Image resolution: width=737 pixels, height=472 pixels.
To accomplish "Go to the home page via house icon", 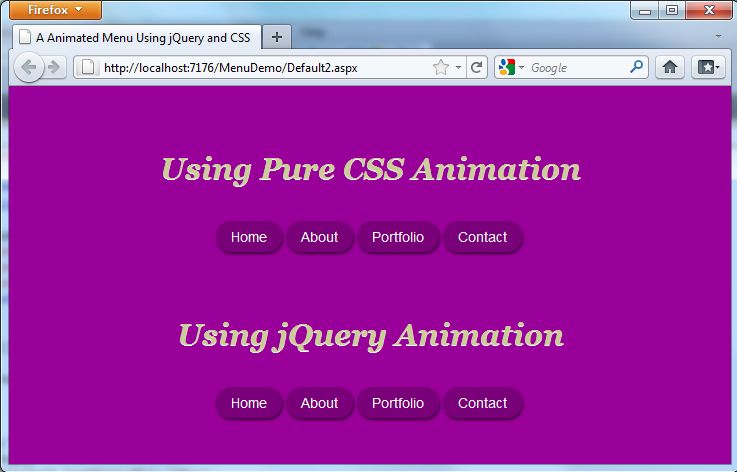I will coord(669,67).
